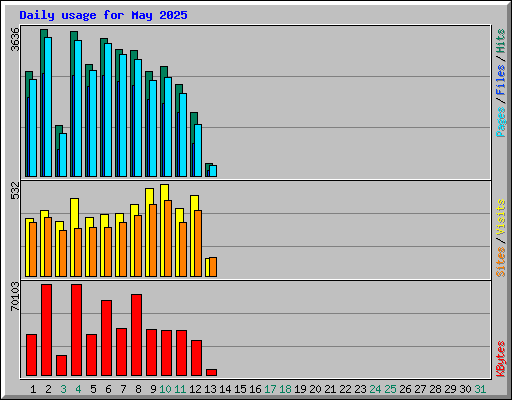Select green day 11 on the x-axis
The width and height of the screenshot is (512, 400).
180,389
